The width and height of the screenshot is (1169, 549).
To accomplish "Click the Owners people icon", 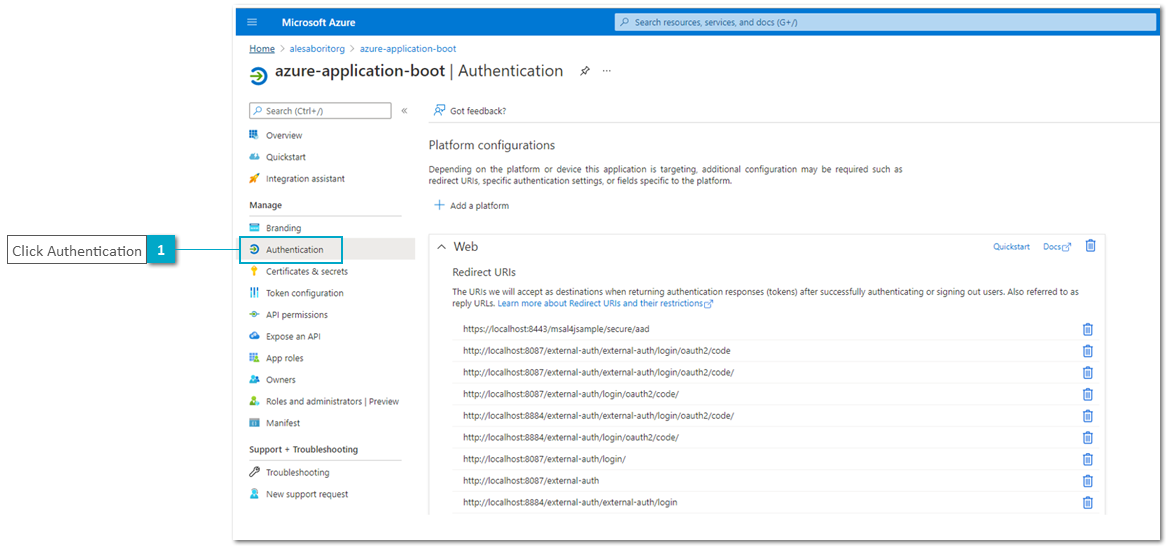I will coord(253,379).
